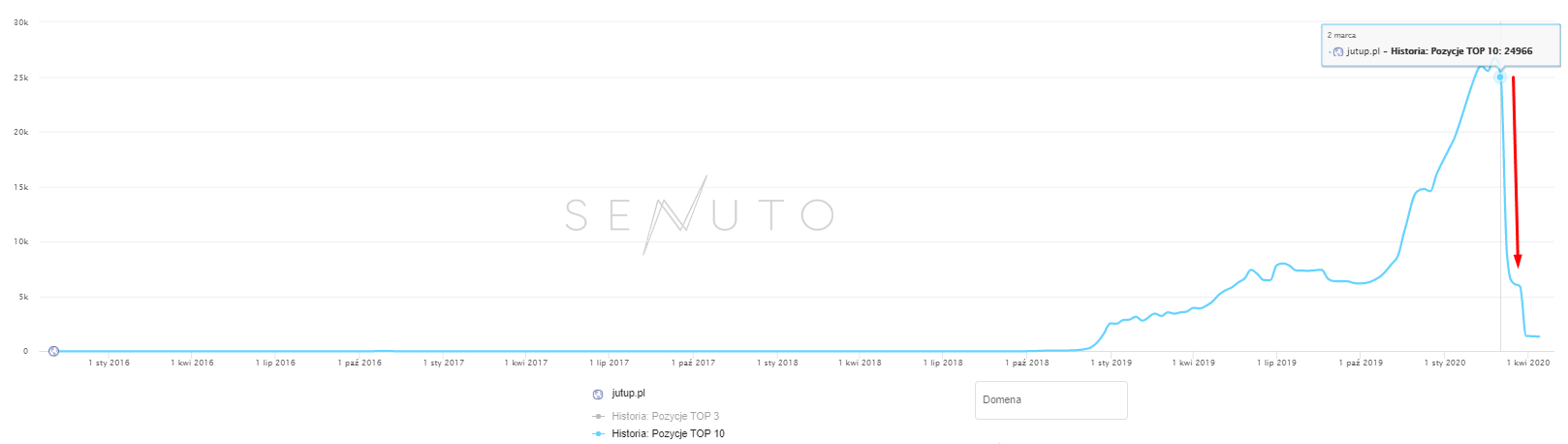The width and height of the screenshot is (1568, 444).
Task: Click the globe icon inside the tooltip
Action: [1338, 51]
